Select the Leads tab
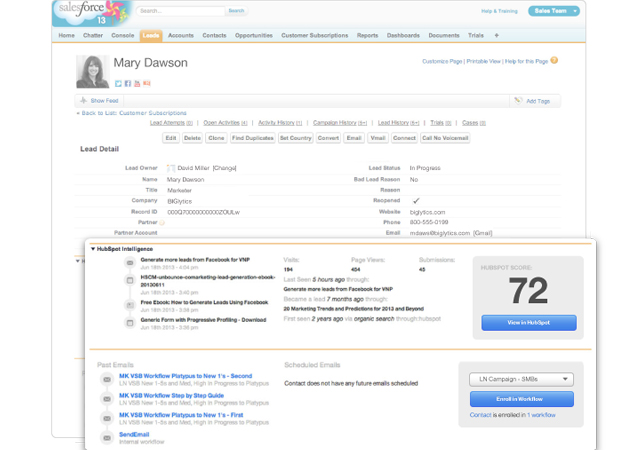This screenshot has width=640, height=450. pyautogui.click(x=151, y=36)
